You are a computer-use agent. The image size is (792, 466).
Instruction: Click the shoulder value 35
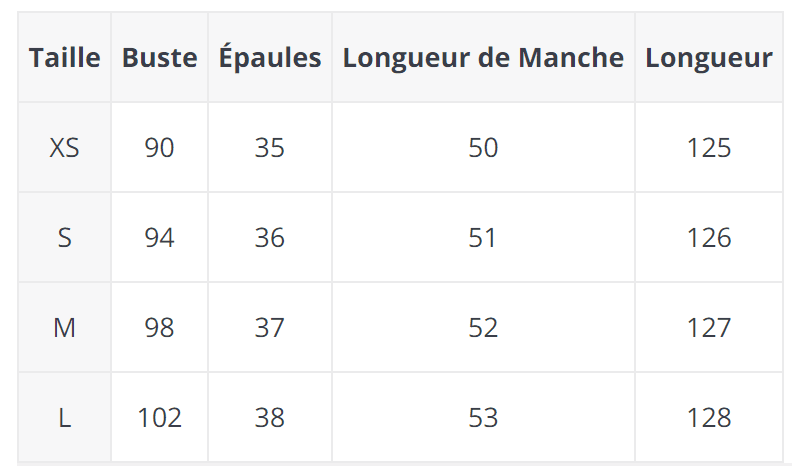(x=270, y=148)
